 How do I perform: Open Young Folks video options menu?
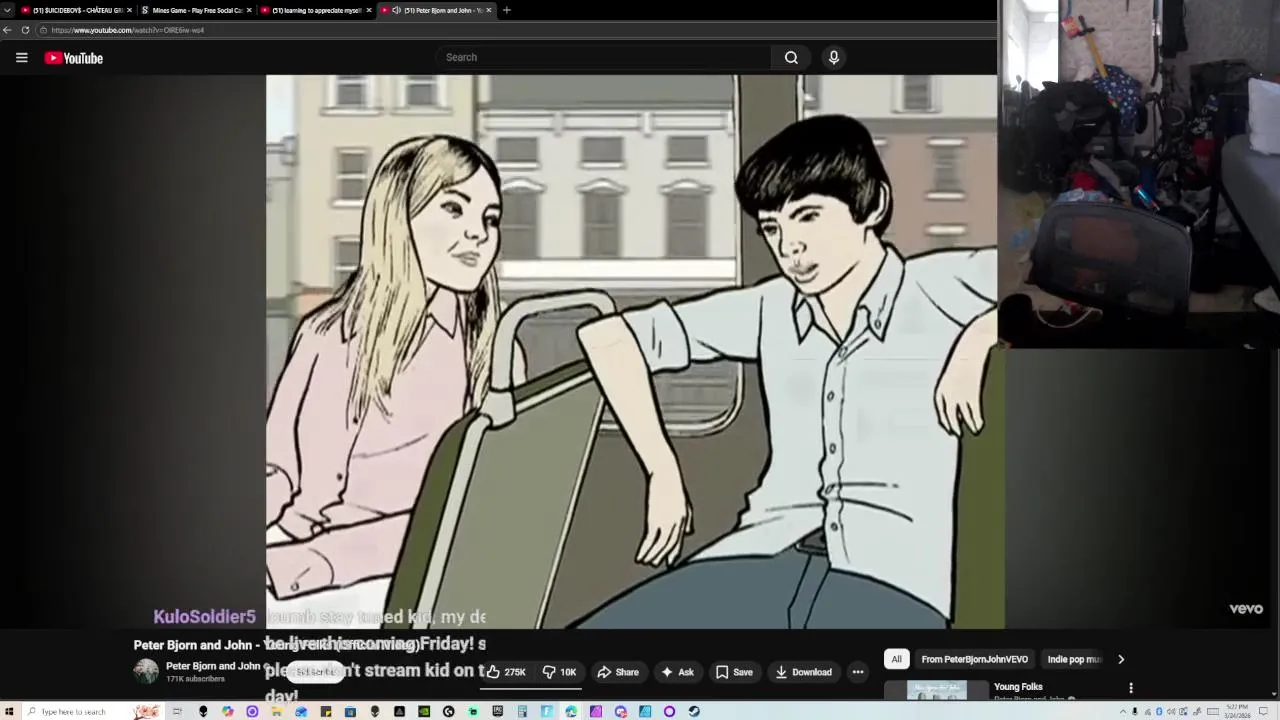(x=1131, y=688)
